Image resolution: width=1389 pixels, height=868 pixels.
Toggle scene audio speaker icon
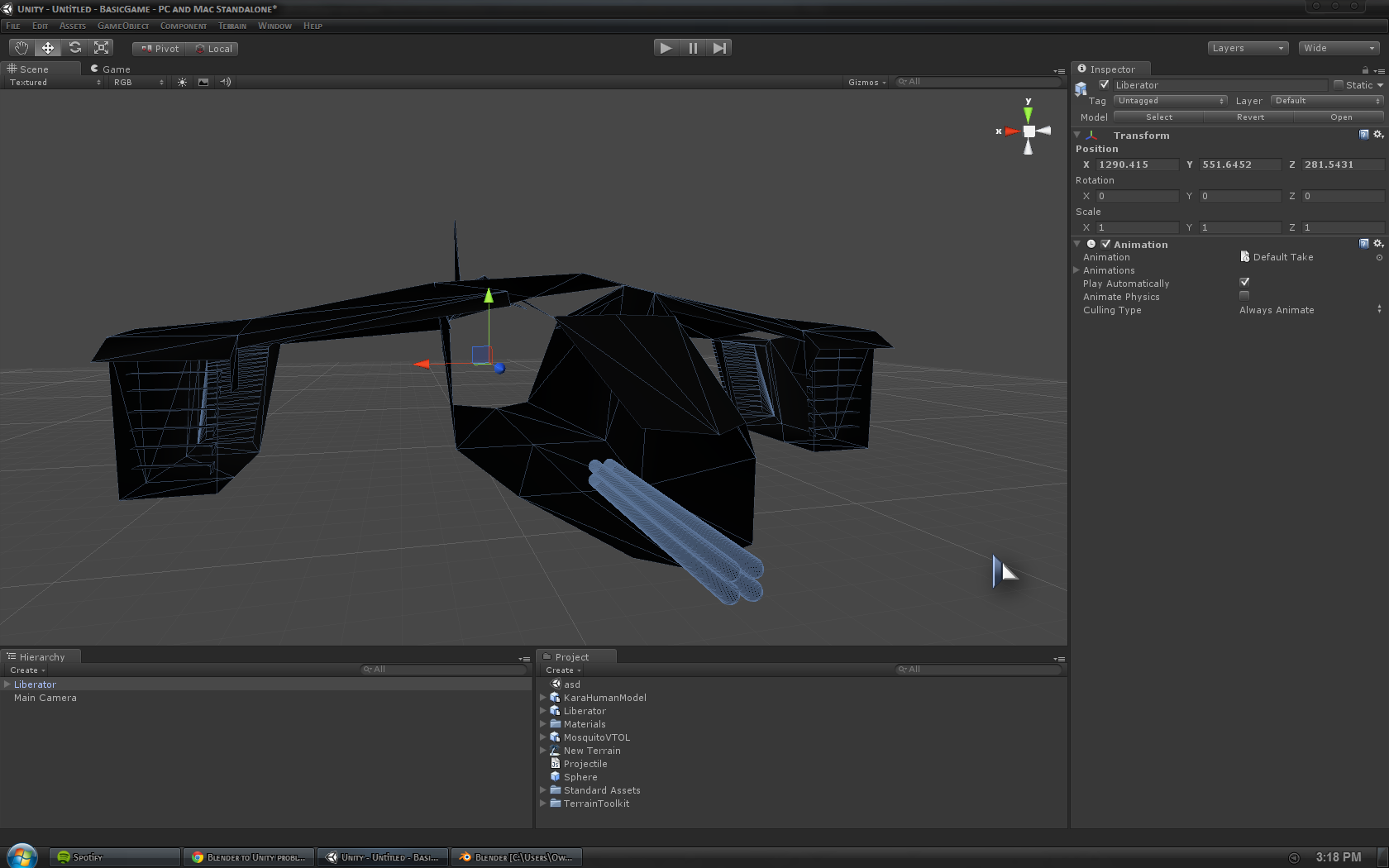225,83
